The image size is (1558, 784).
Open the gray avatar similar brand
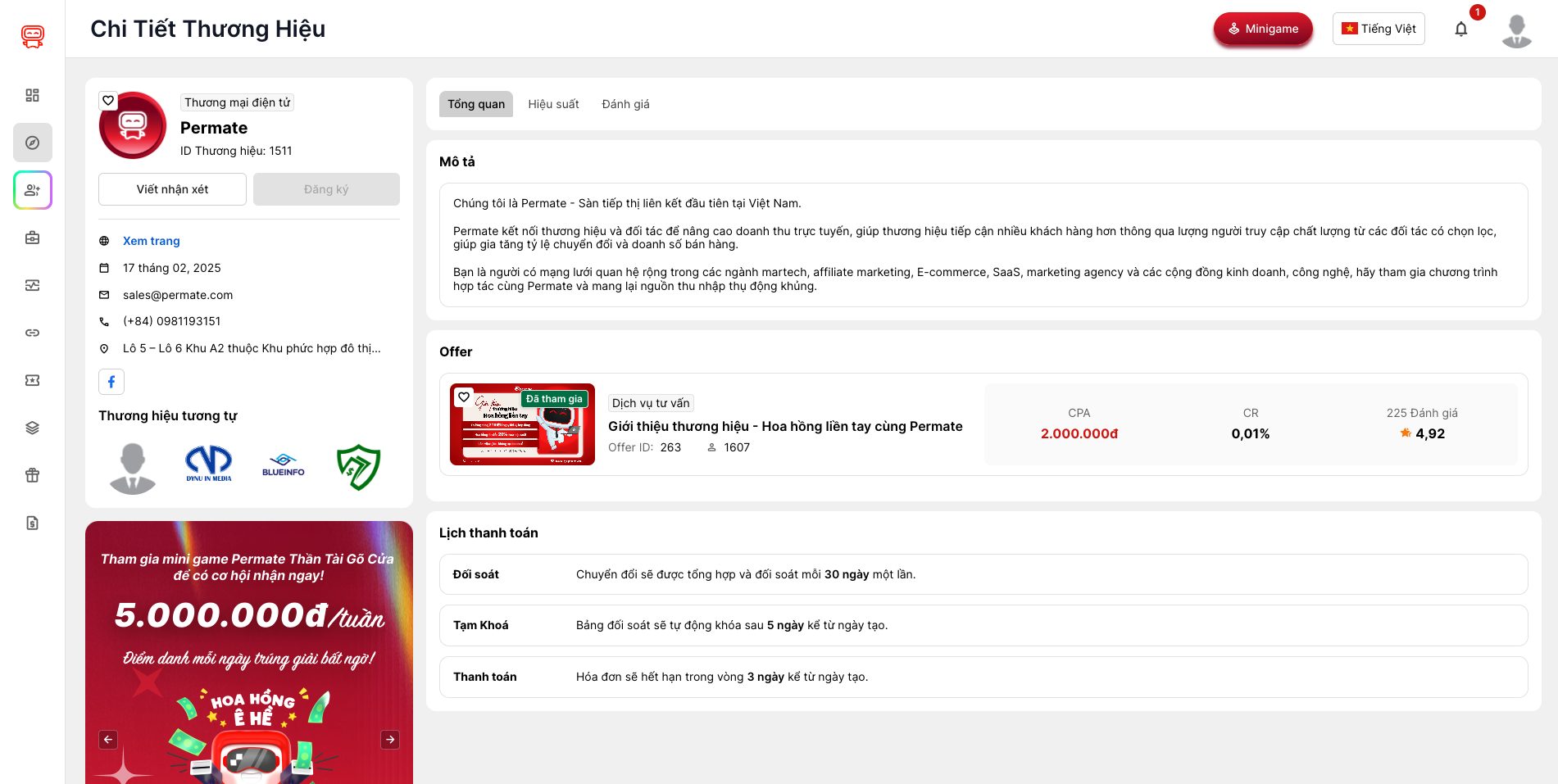tap(133, 468)
